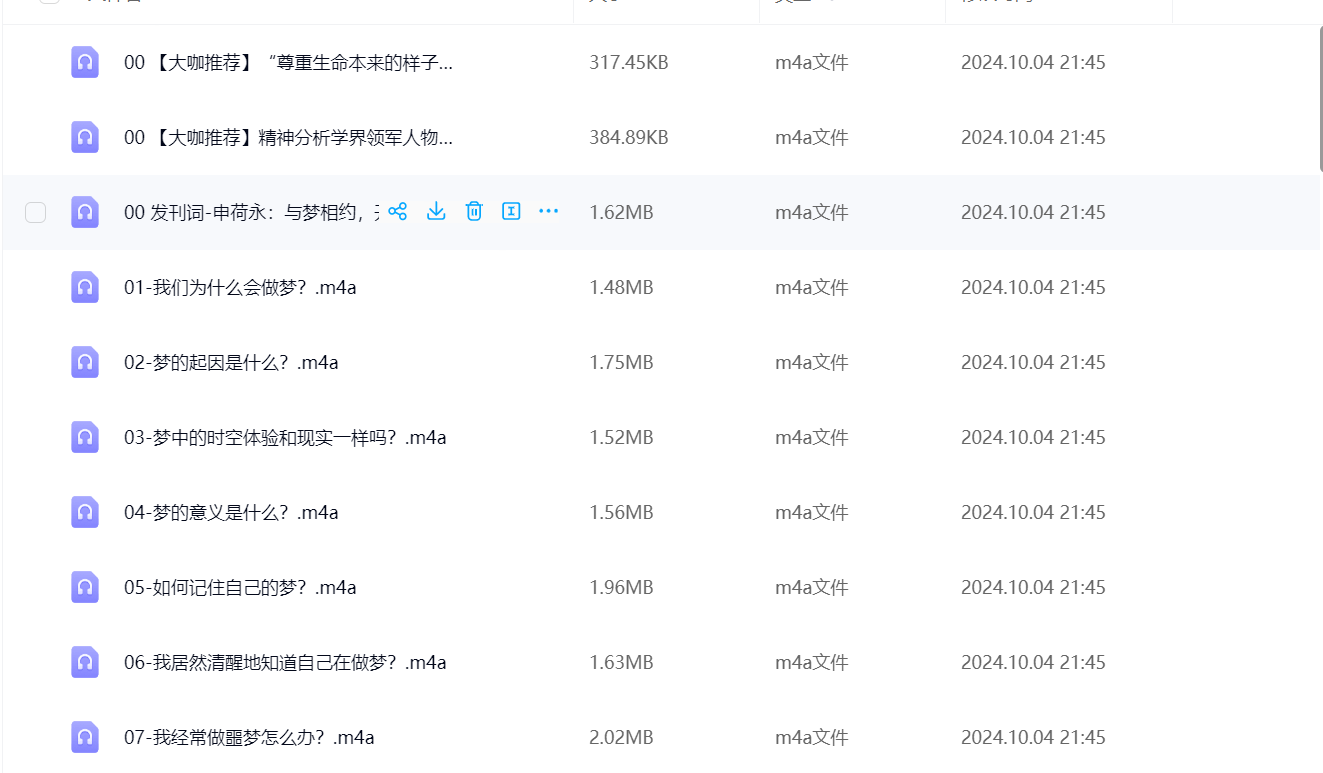
Task: Open the more options (...) menu
Action: pyautogui.click(x=548, y=211)
